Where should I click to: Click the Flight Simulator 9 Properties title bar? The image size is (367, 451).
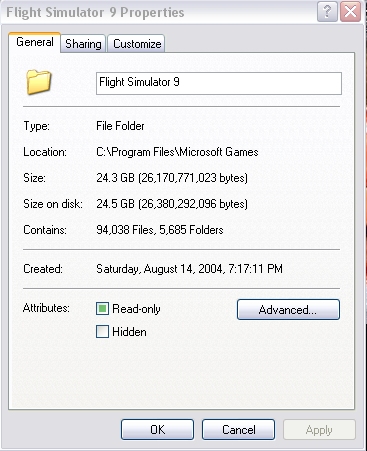point(160,12)
